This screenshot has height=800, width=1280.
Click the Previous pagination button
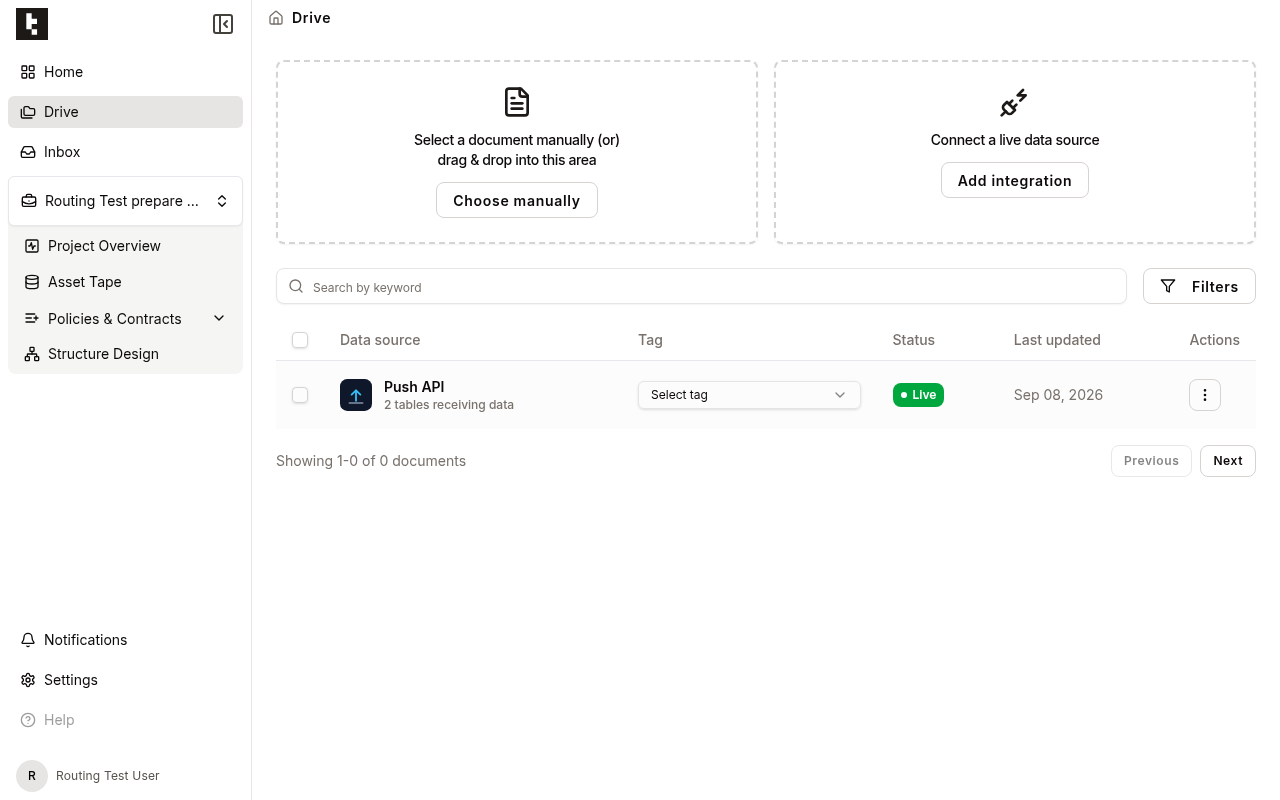pos(1151,461)
